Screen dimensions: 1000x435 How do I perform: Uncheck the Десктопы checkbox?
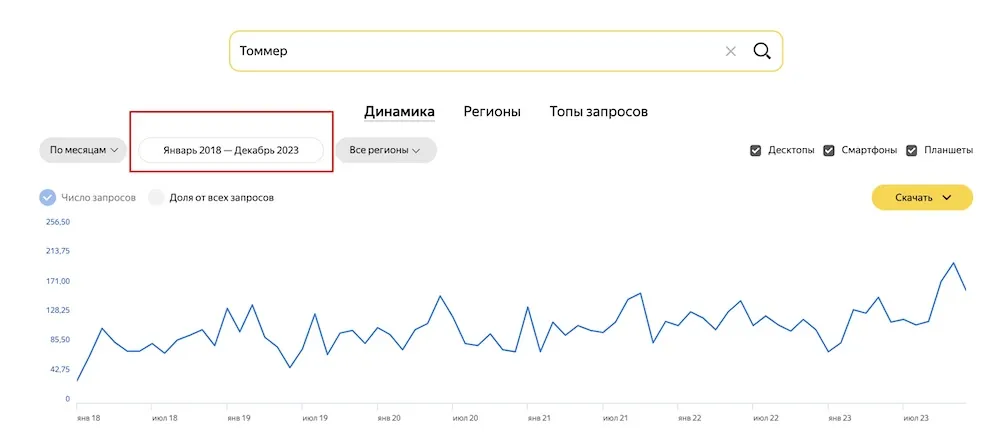tap(756, 151)
